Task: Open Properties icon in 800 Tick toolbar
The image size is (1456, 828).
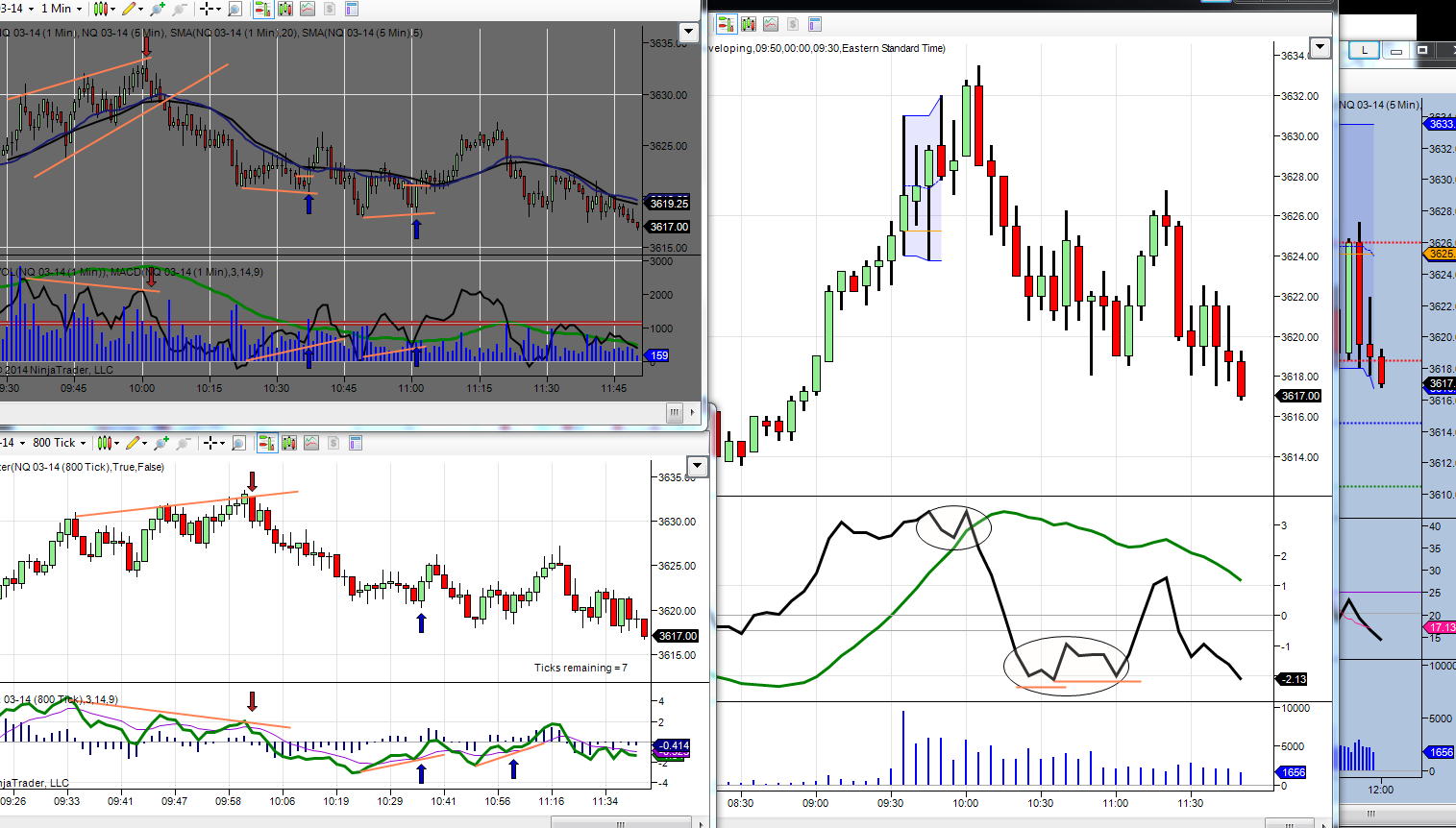Action: (x=356, y=443)
